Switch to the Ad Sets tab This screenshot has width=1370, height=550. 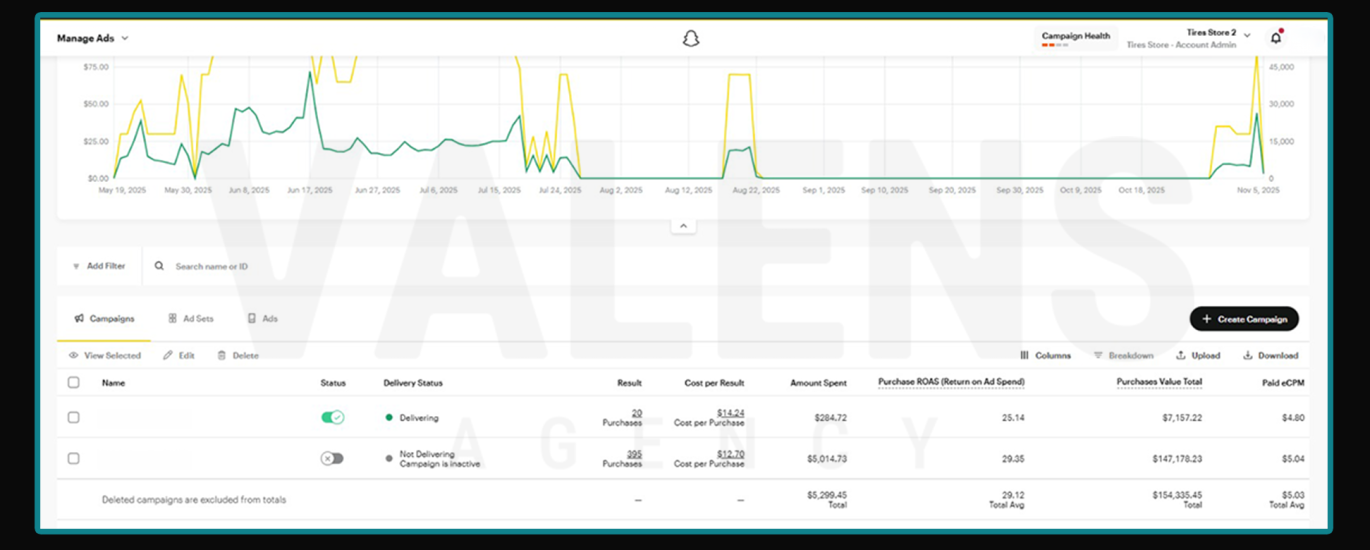point(190,319)
